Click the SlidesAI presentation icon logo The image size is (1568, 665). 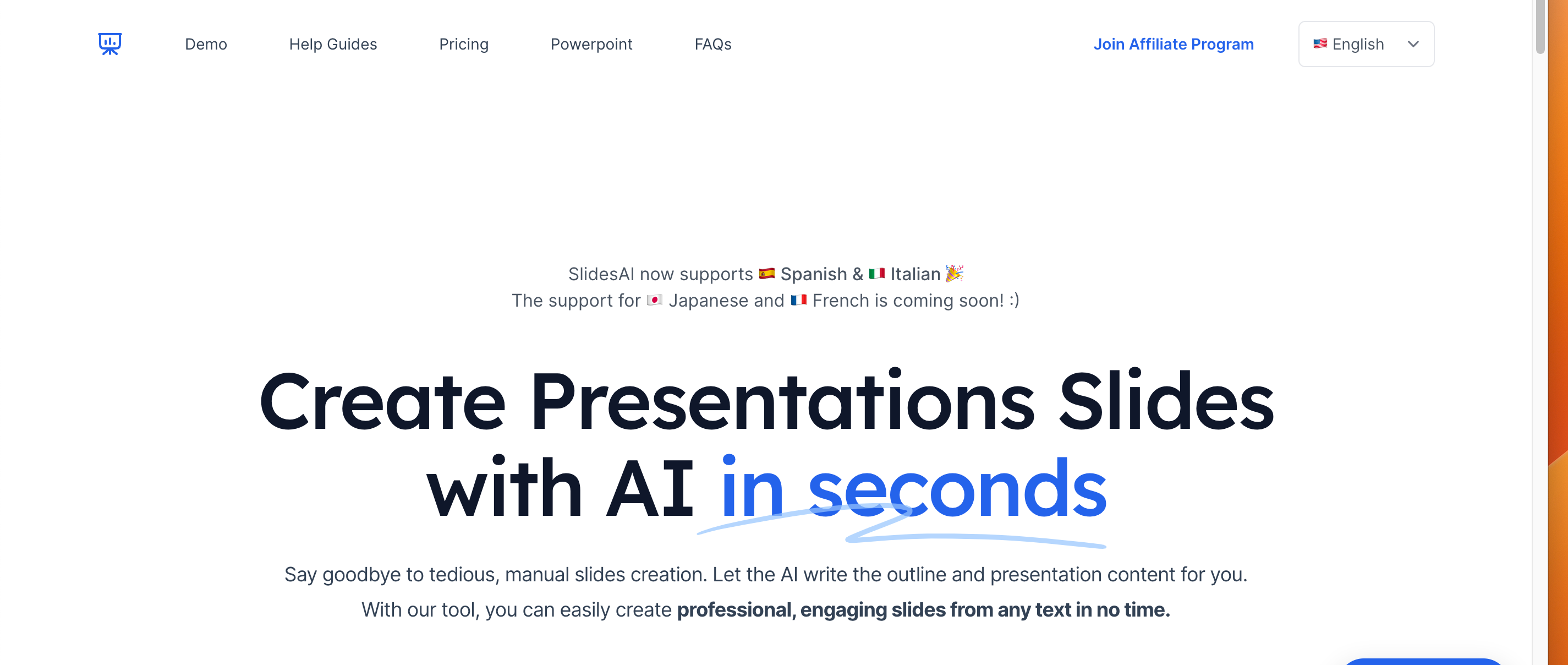click(110, 43)
